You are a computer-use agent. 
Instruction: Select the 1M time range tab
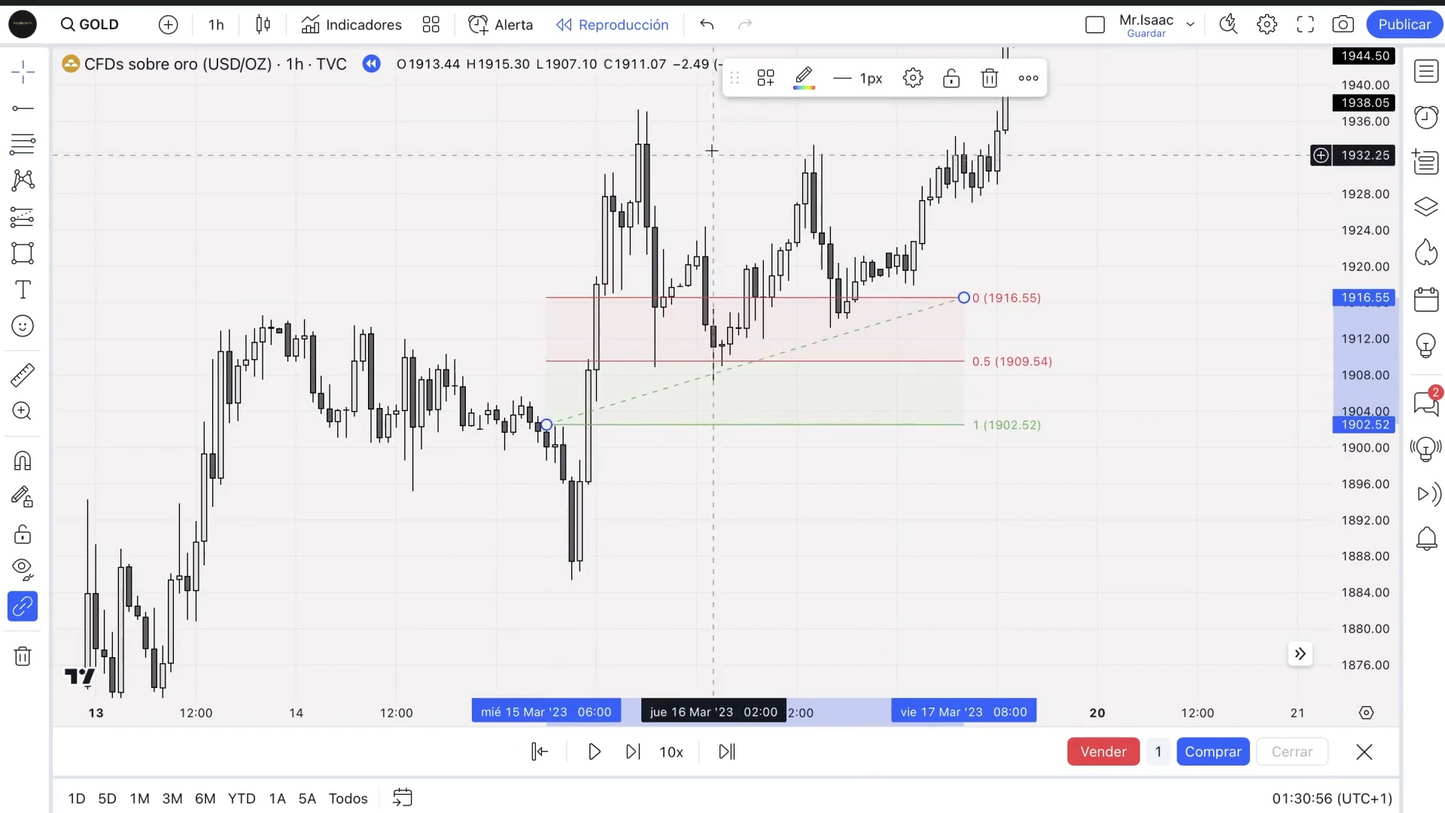(x=139, y=798)
